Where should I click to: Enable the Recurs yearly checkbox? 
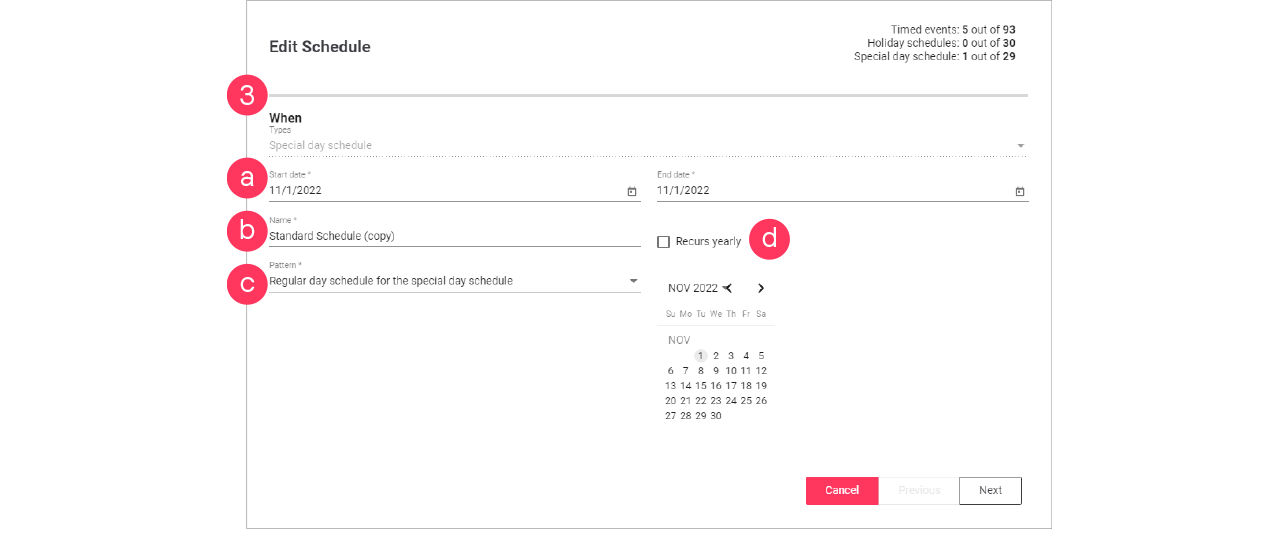tap(663, 242)
